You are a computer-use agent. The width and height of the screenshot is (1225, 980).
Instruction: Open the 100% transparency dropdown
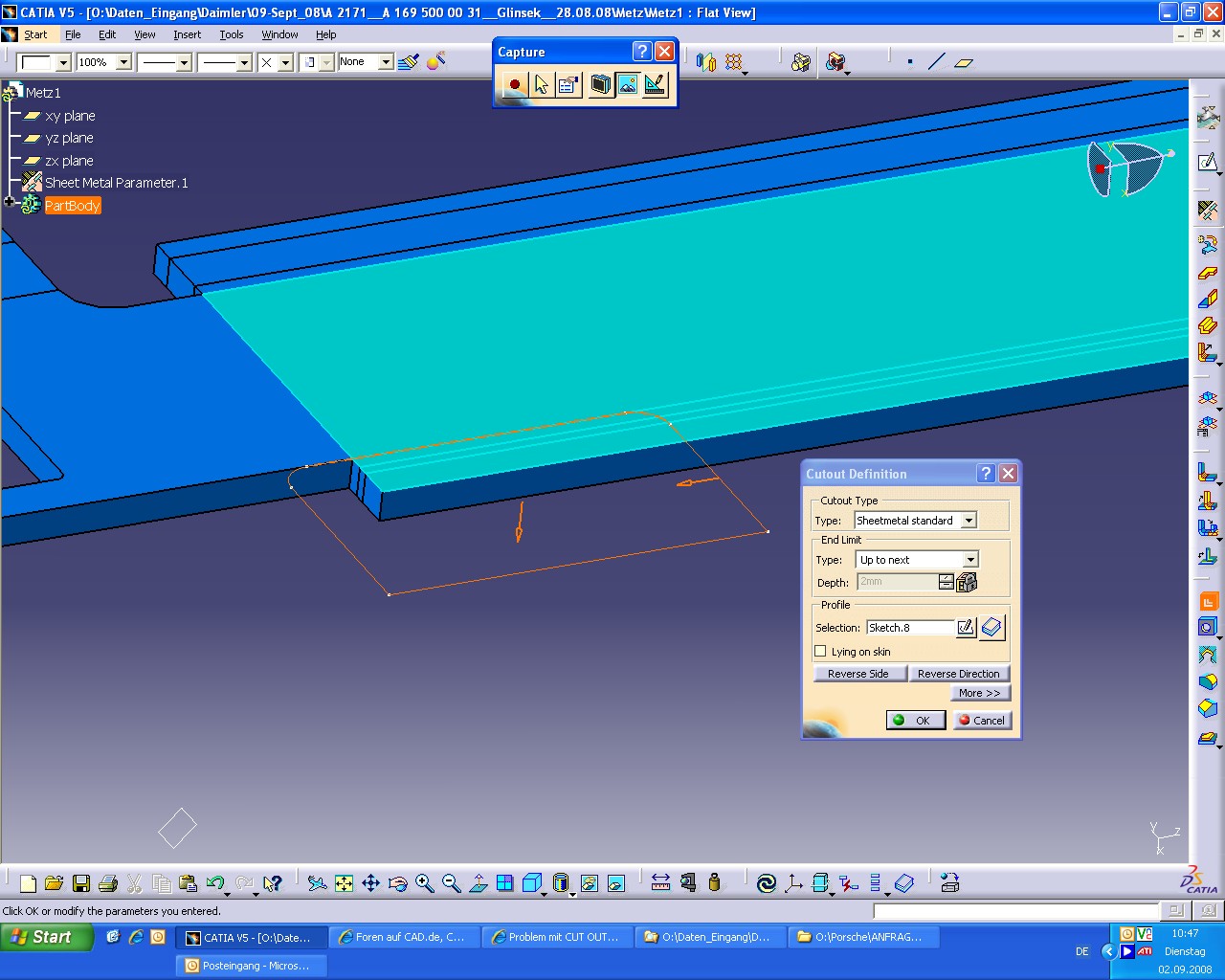pyautogui.click(x=123, y=62)
